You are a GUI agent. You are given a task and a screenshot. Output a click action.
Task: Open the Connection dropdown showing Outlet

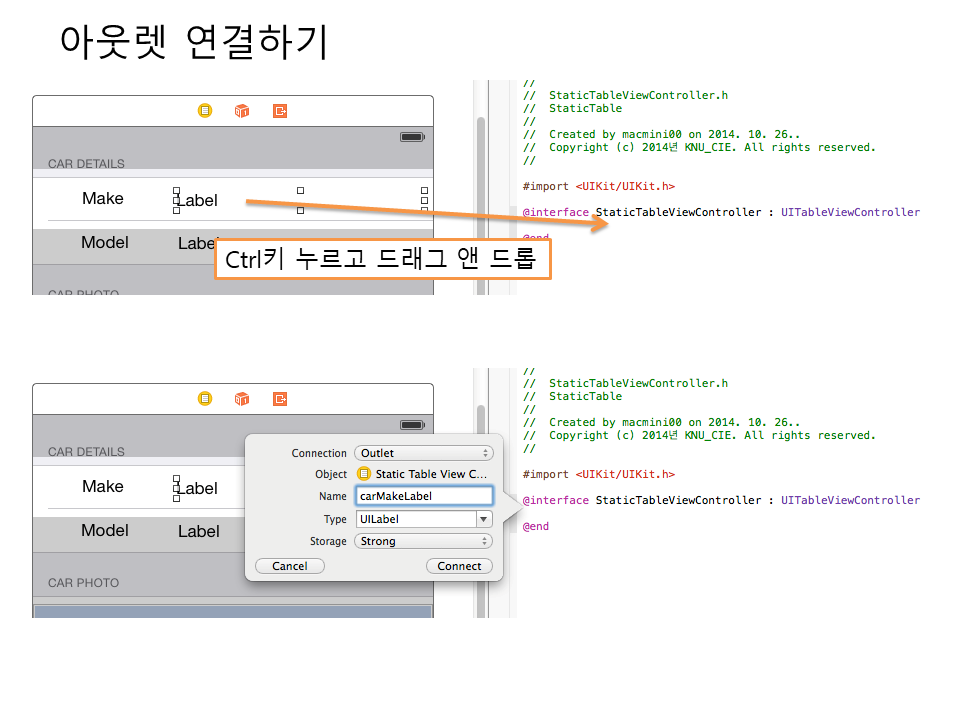(424, 453)
